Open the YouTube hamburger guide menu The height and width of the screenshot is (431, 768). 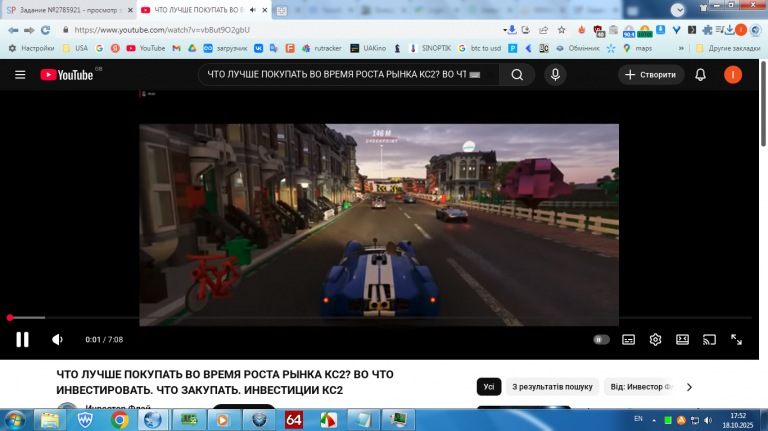pyautogui.click(x=20, y=75)
